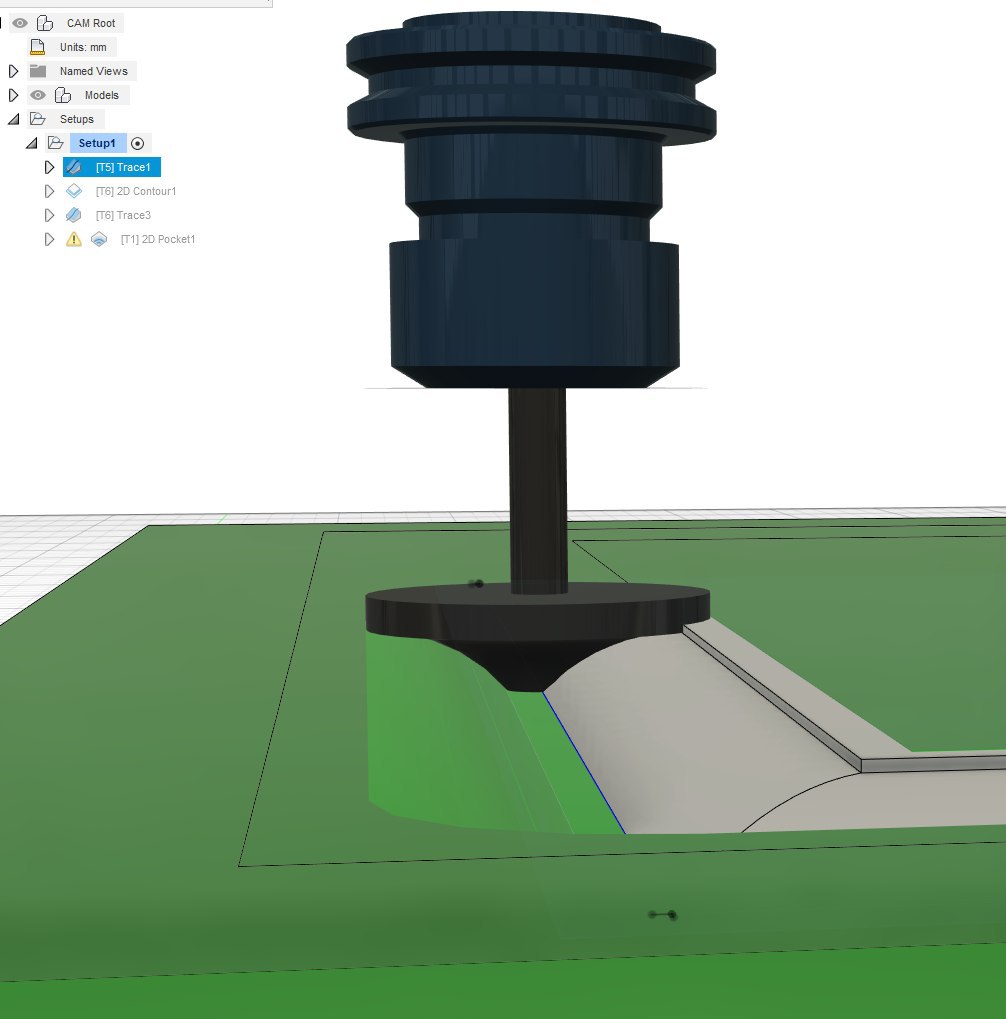The height and width of the screenshot is (1019, 1006).
Task: Toggle visibility eye of Models
Action: pyautogui.click(x=38, y=95)
